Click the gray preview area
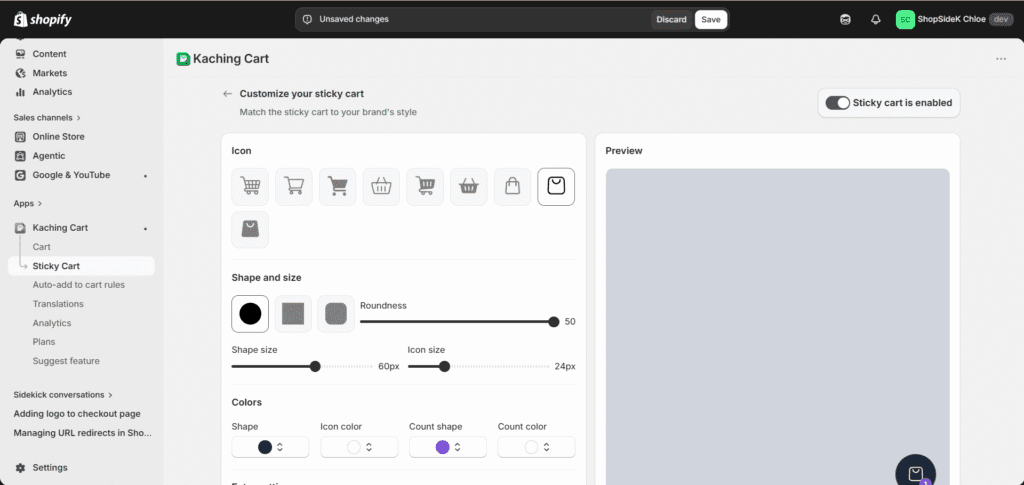 (777, 326)
